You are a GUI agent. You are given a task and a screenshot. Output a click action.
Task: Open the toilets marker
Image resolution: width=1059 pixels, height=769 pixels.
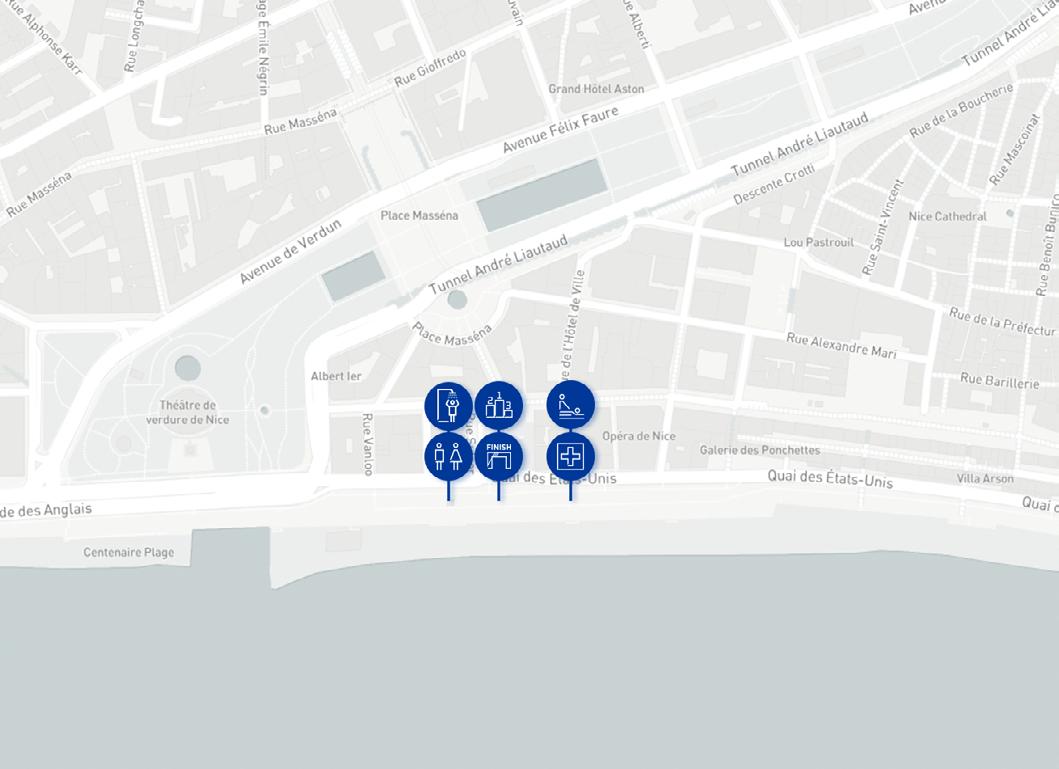(448, 456)
